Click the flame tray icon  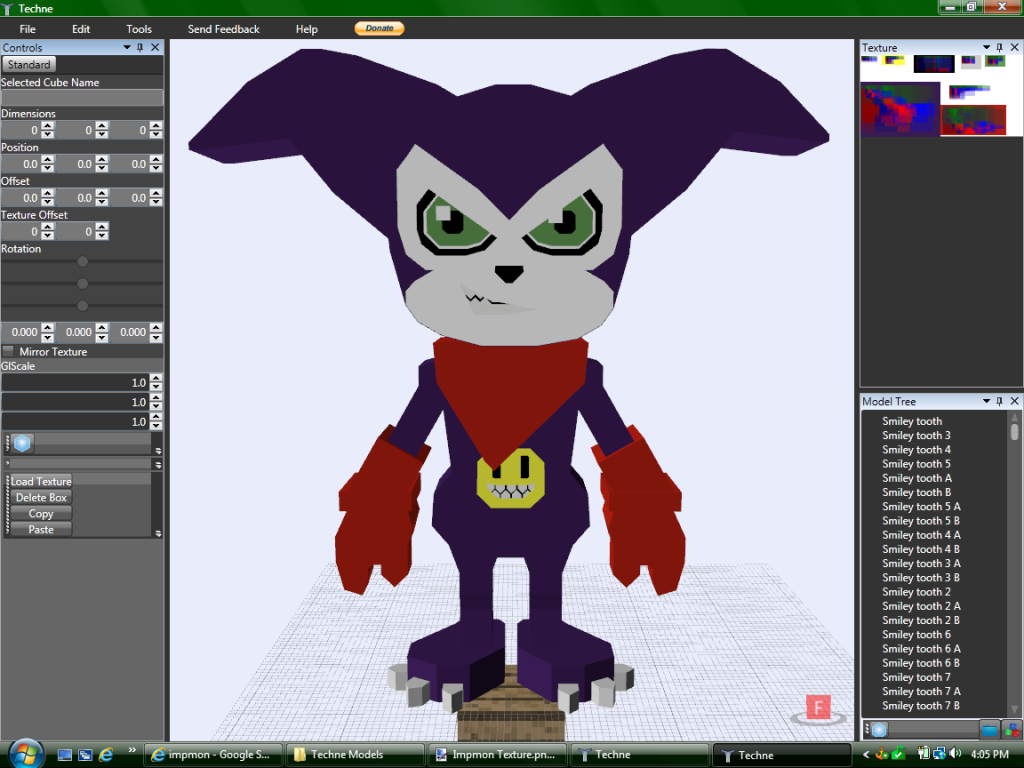882,754
